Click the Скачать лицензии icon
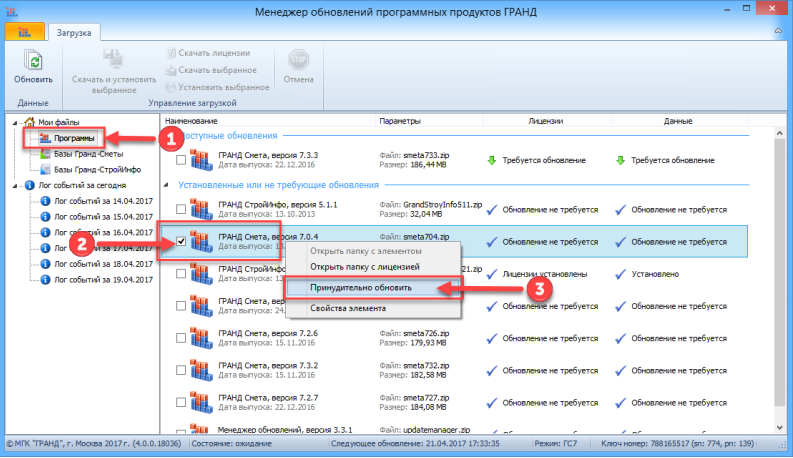 (x=171, y=53)
